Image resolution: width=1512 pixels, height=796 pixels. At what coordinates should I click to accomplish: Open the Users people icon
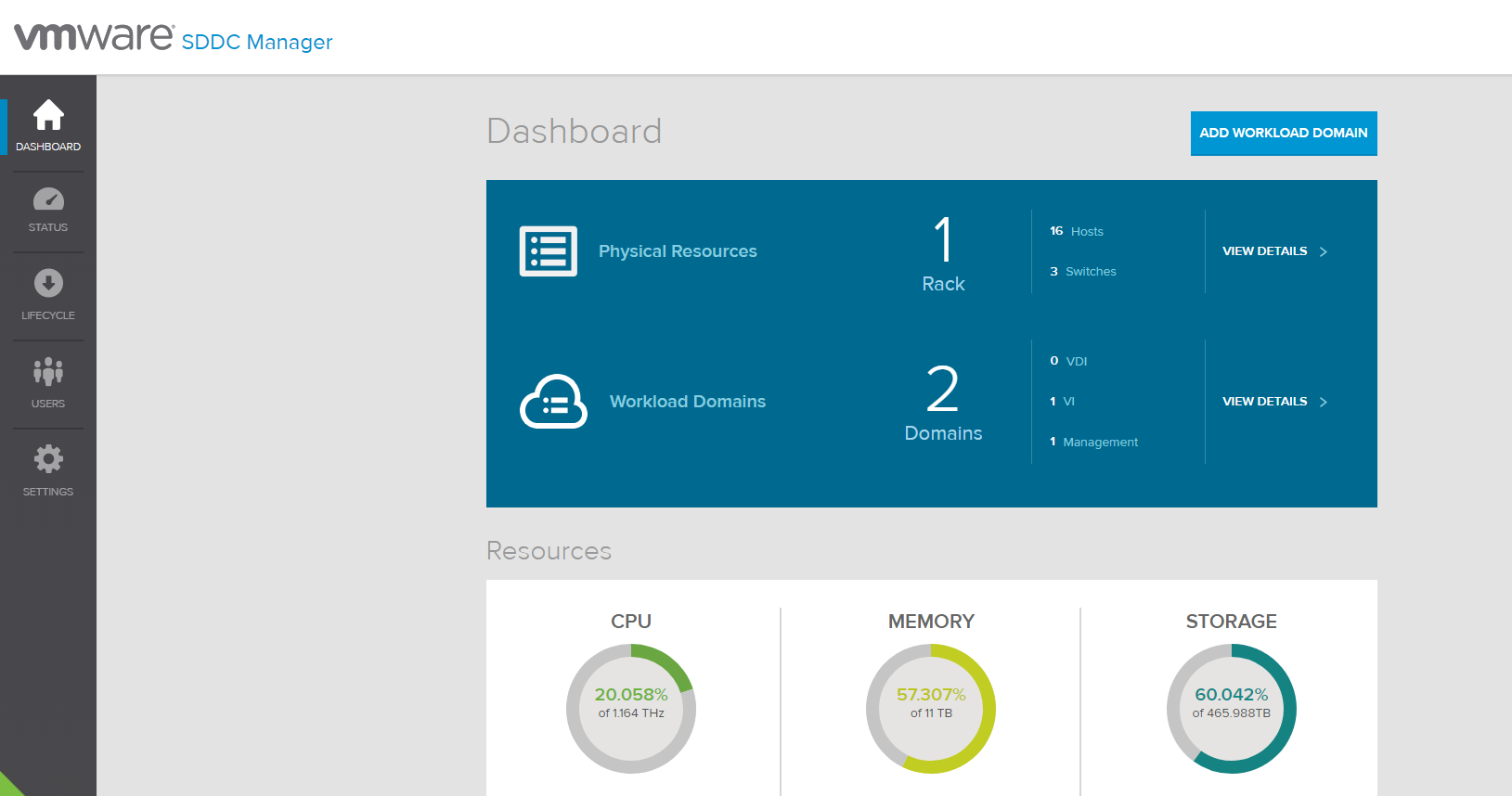point(48,371)
